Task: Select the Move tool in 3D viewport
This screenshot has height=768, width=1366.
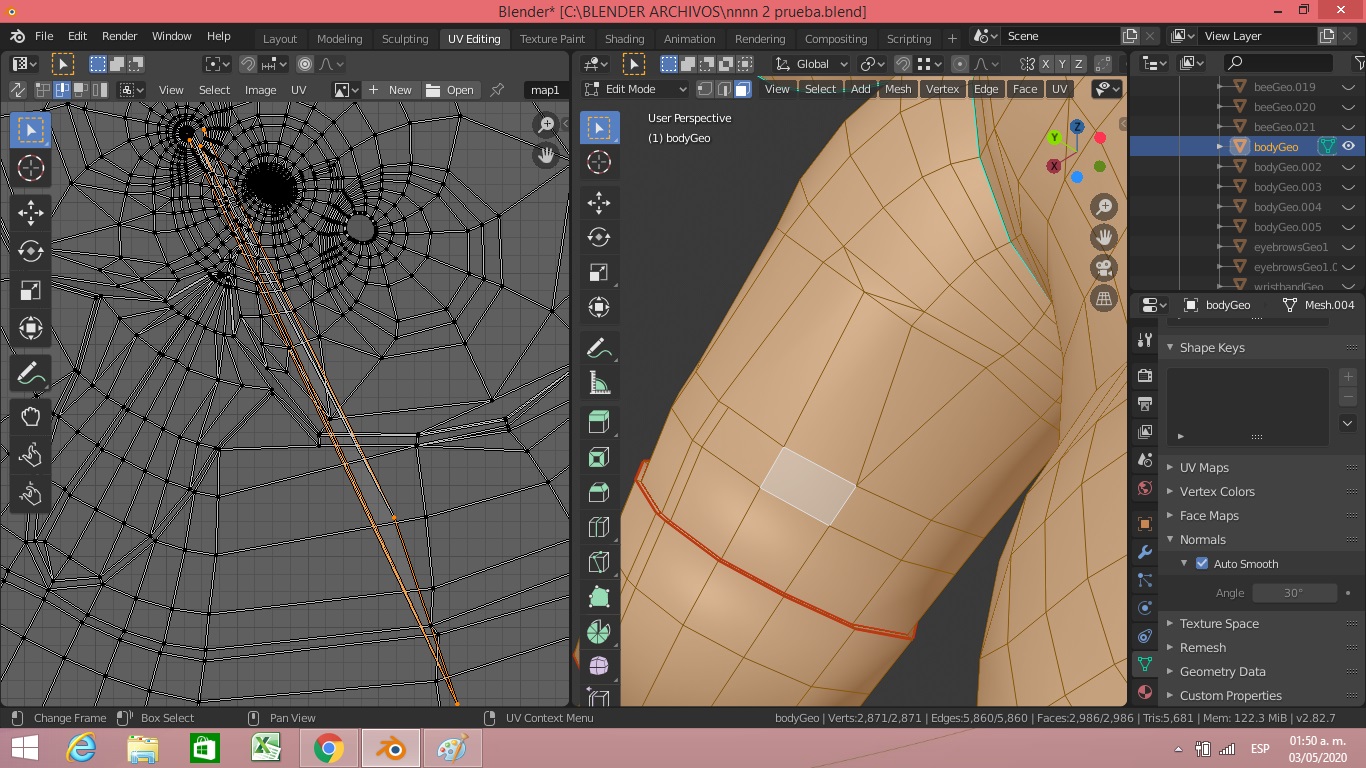Action: pyautogui.click(x=599, y=203)
